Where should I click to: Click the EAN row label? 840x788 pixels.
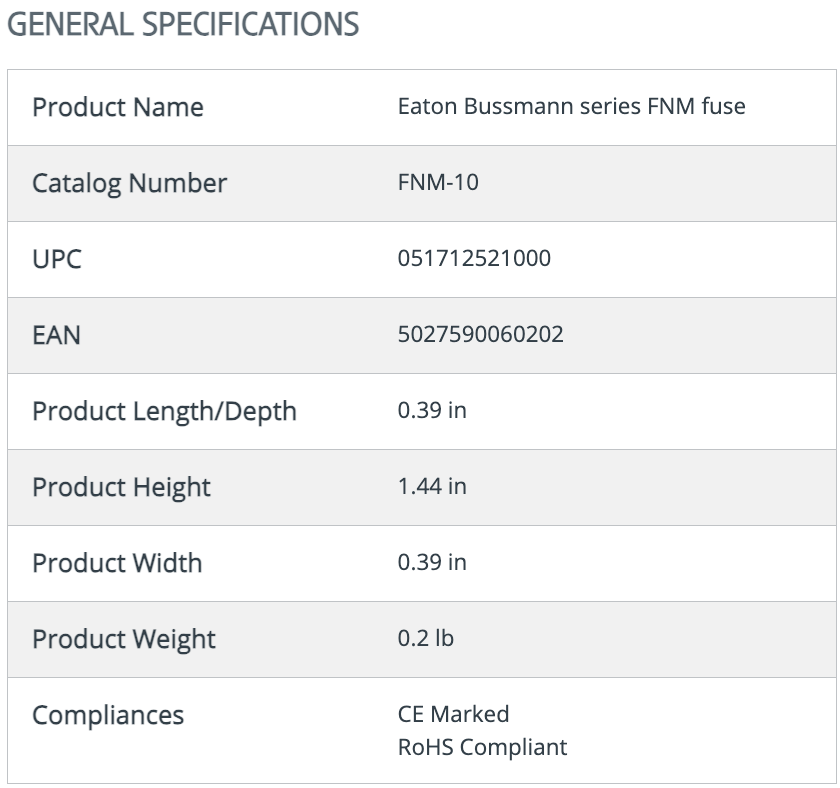click(56, 335)
